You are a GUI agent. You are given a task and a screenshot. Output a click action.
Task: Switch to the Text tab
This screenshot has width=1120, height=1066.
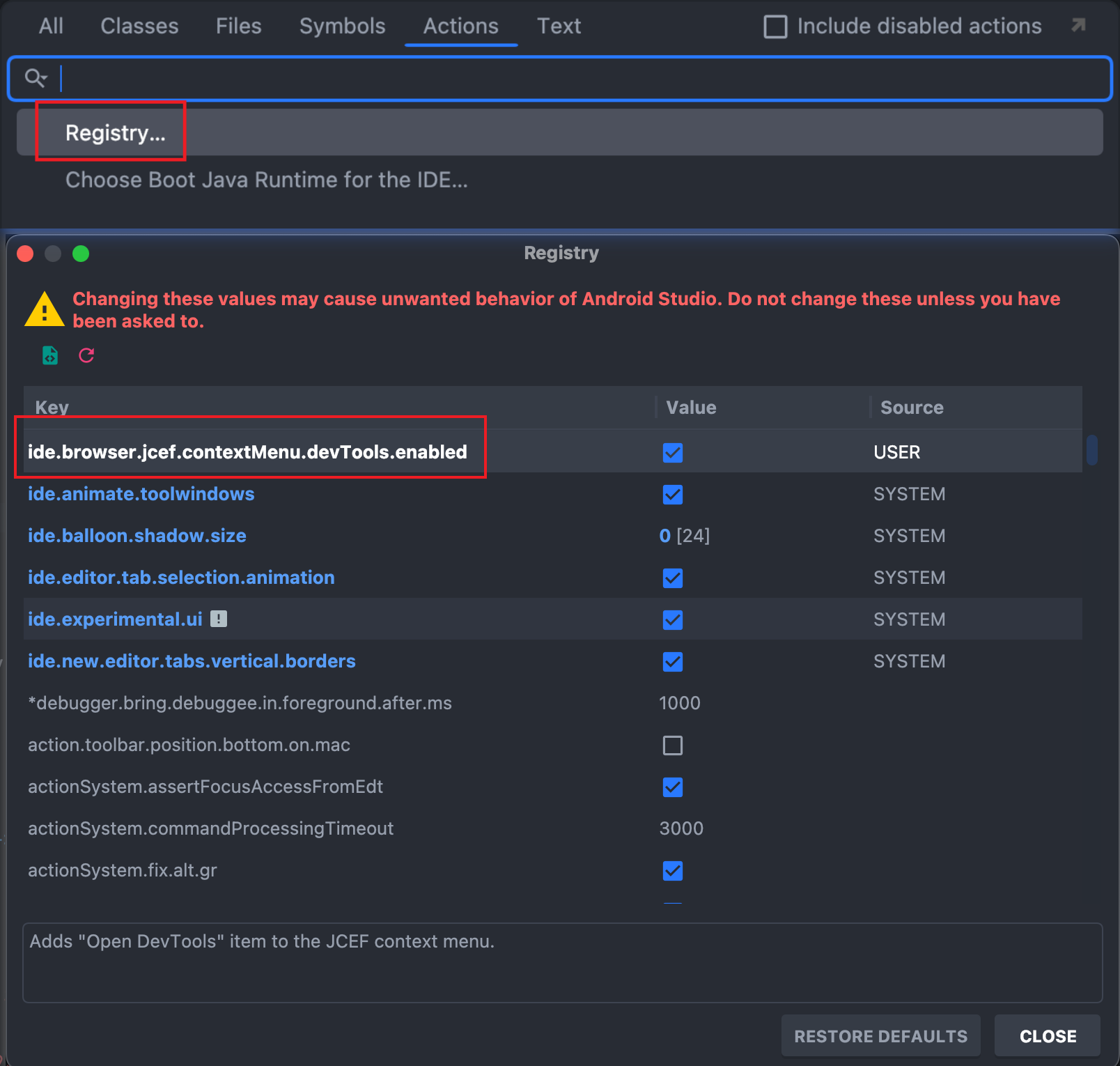tap(559, 26)
